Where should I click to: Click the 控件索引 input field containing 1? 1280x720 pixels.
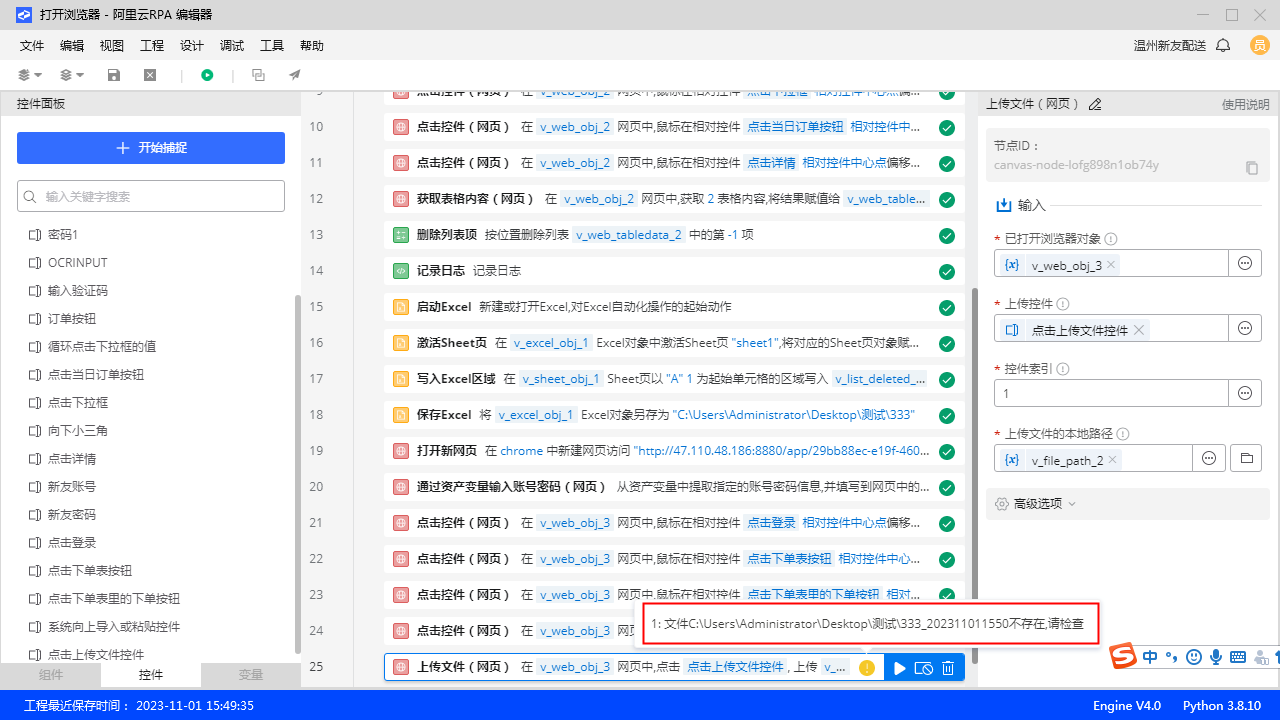[x=1111, y=393]
